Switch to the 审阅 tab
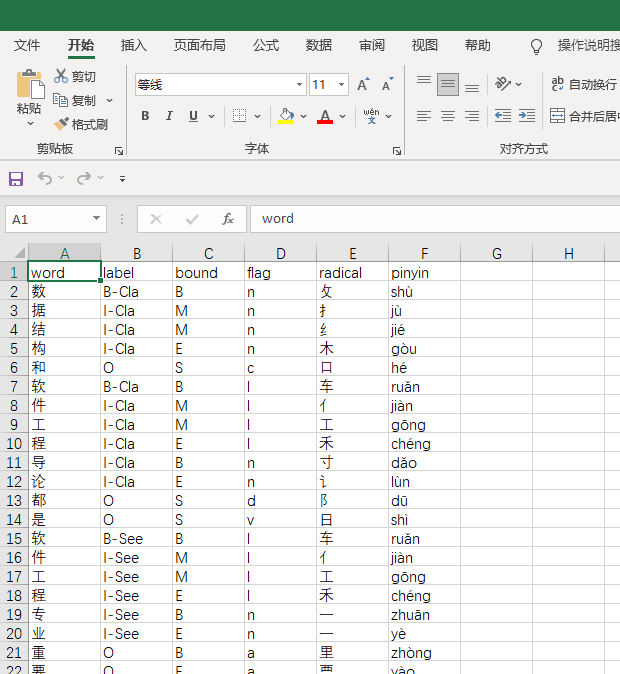 tap(372, 45)
